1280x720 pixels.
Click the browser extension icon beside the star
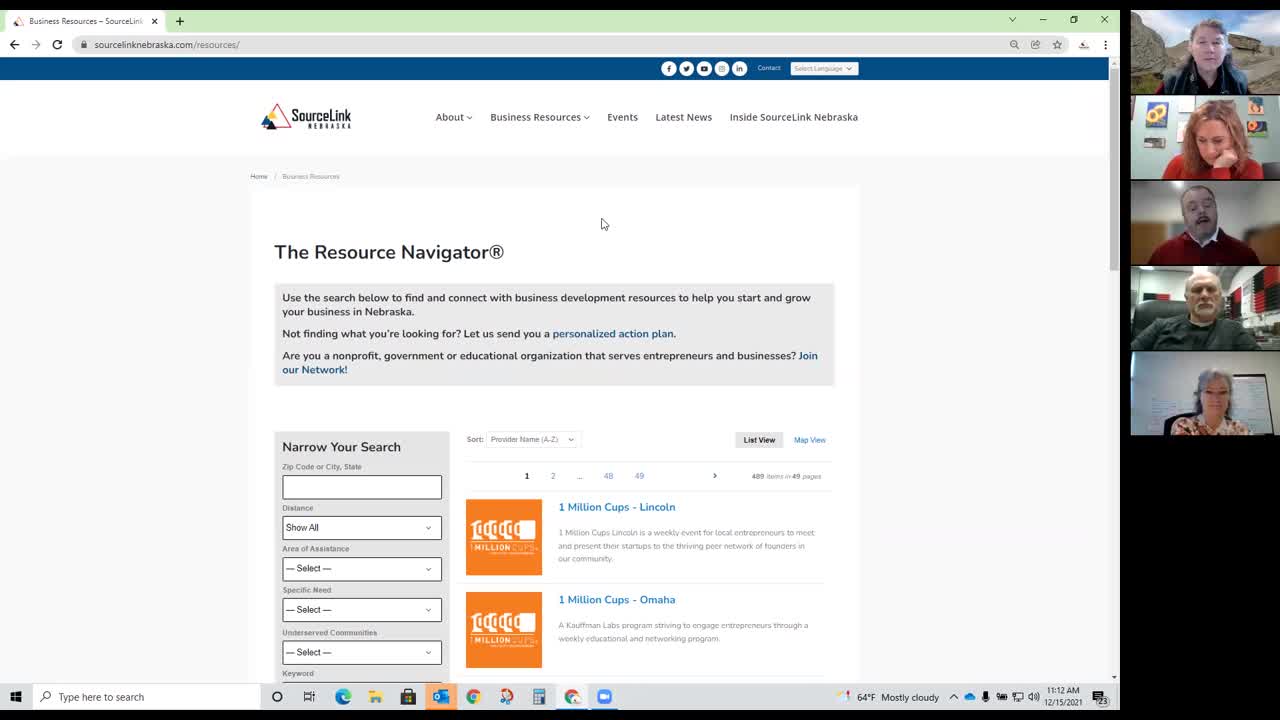1084,44
